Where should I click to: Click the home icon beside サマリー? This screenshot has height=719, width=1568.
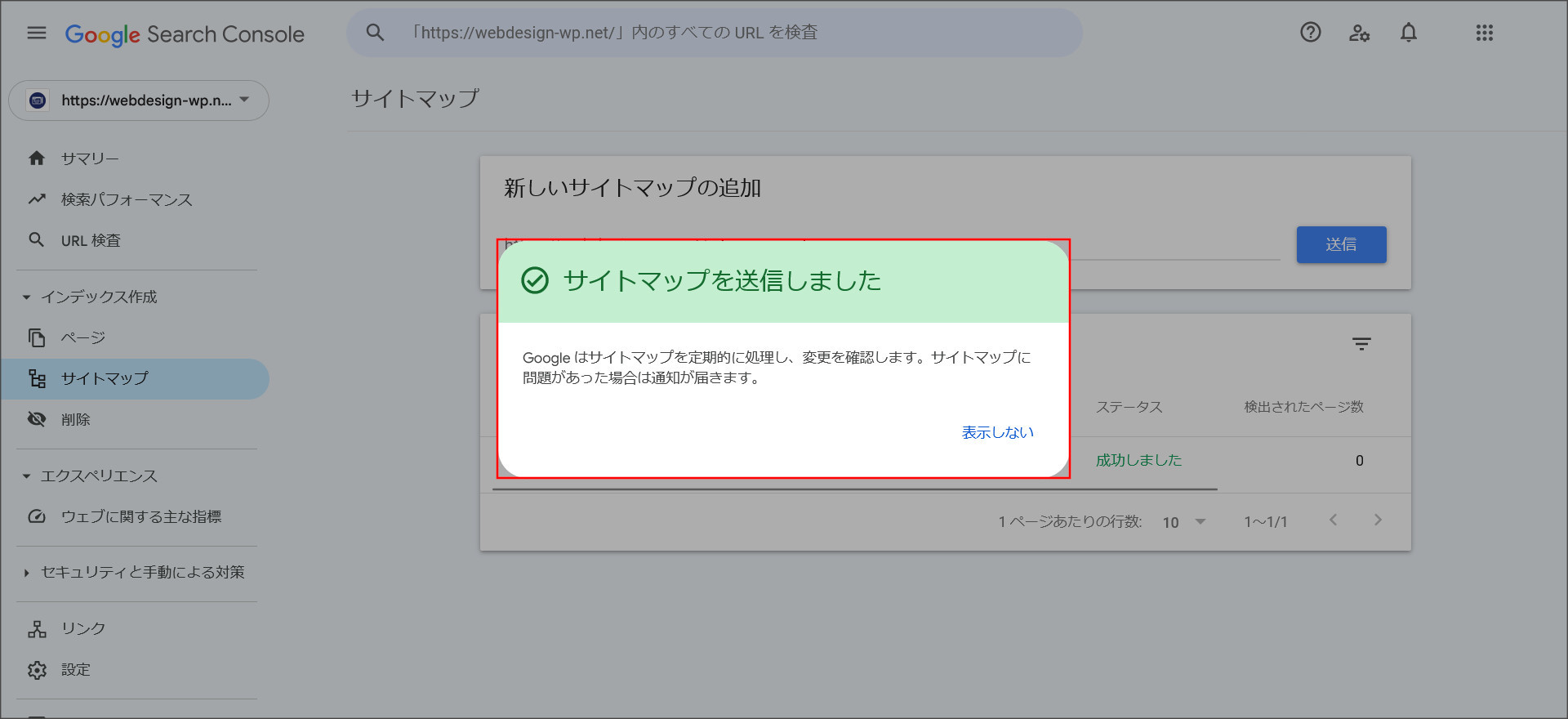coord(37,159)
